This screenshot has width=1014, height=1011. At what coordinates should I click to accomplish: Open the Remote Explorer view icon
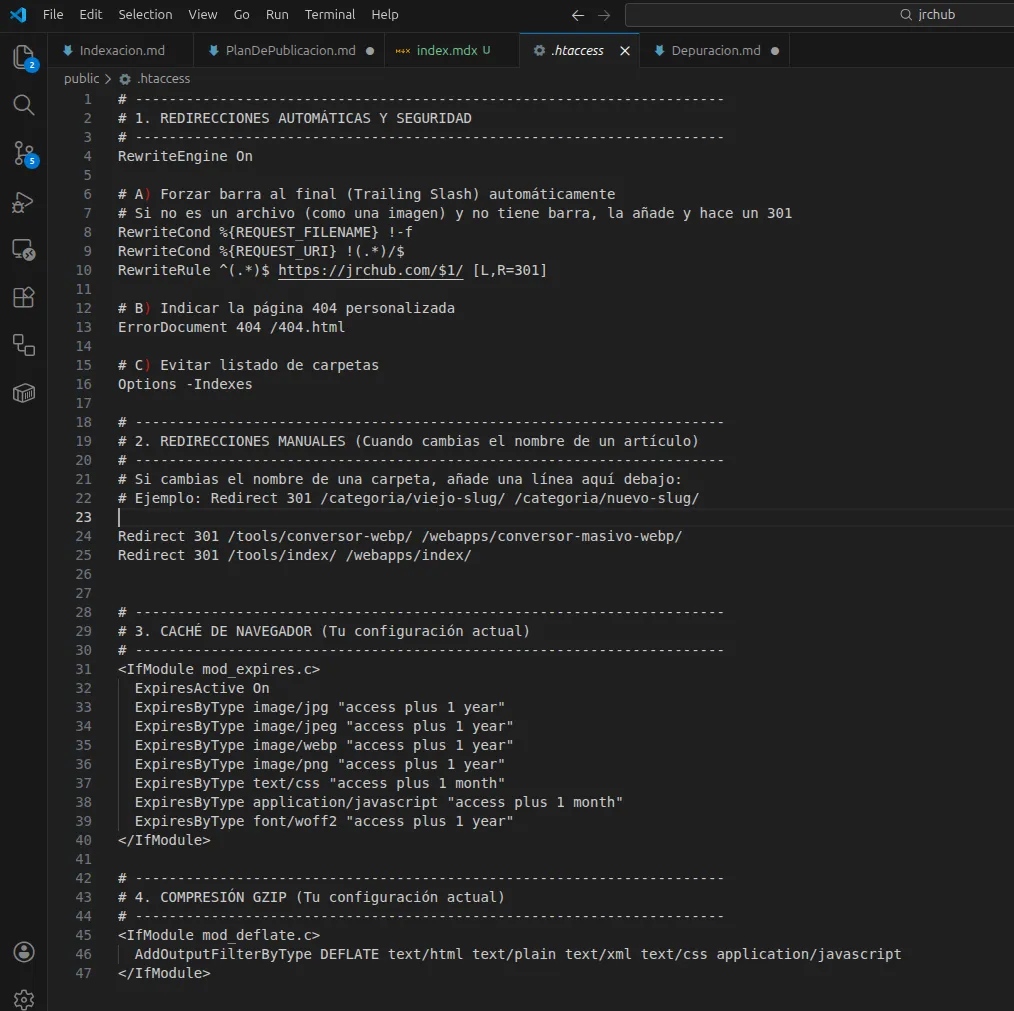coord(24,250)
